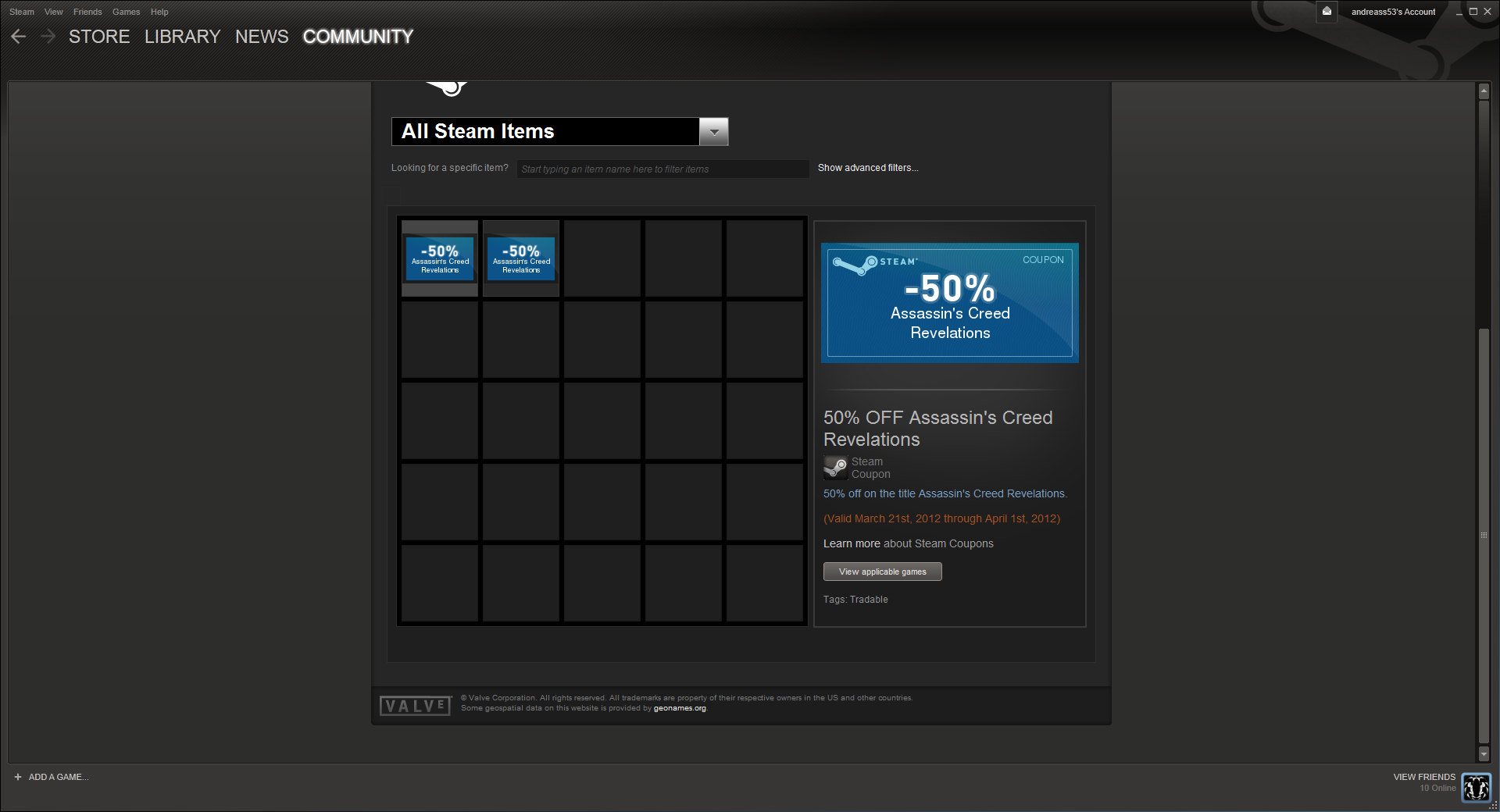1500x812 pixels.
Task: Select the second Assassin's Creed coupon
Action: [x=521, y=258]
